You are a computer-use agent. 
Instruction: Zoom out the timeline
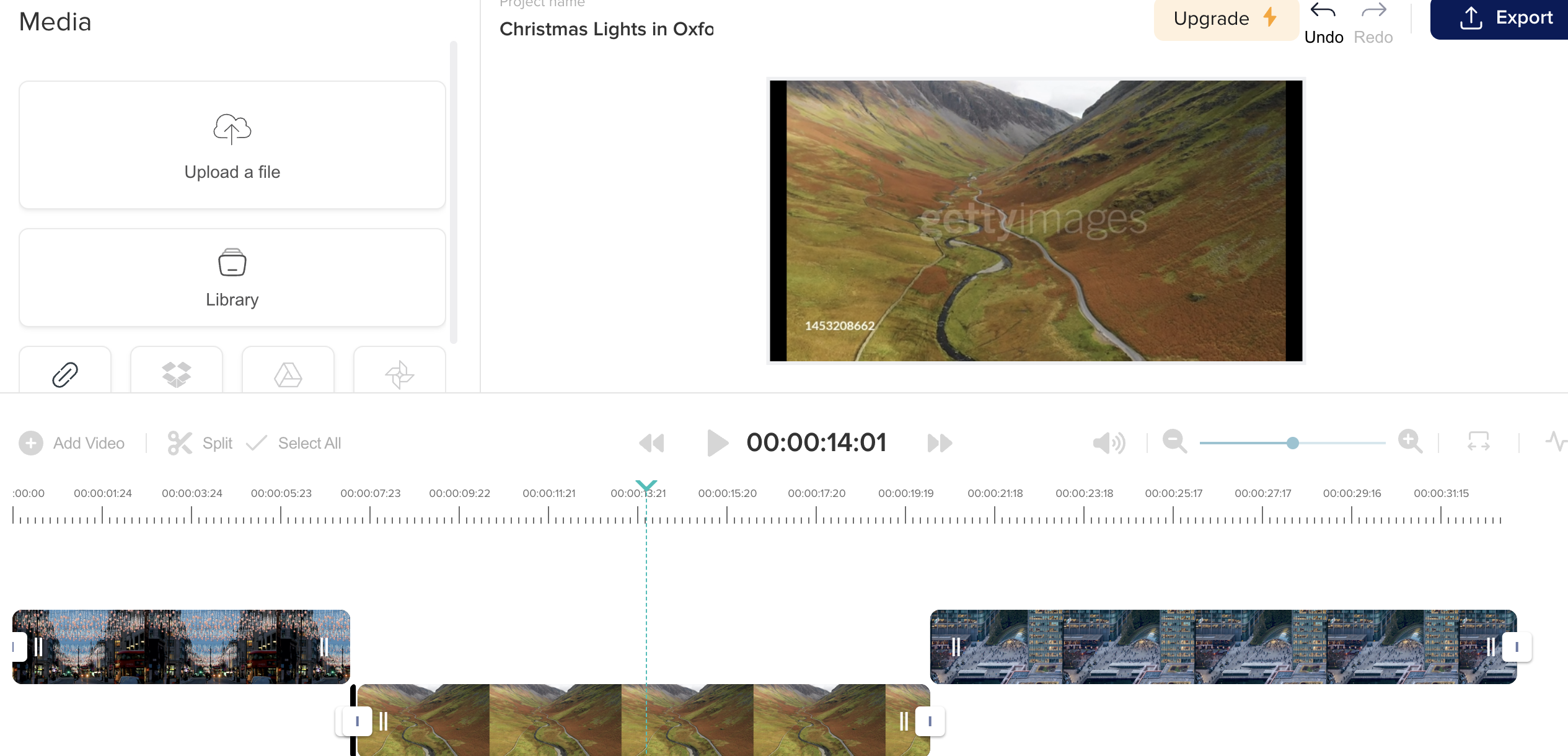pyautogui.click(x=1174, y=442)
